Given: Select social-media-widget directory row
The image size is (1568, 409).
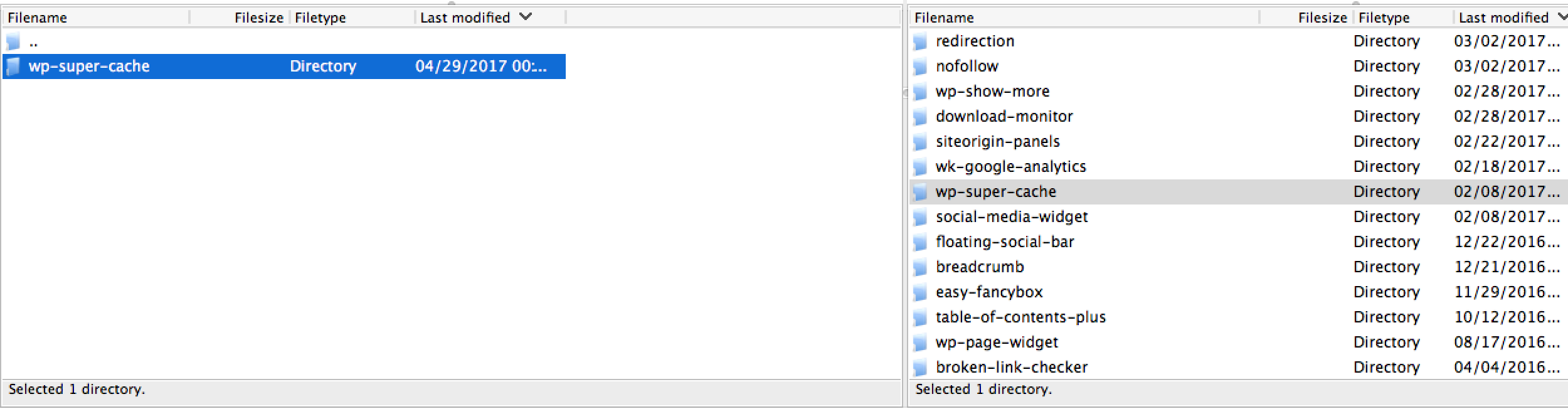Looking at the screenshot, I should pyautogui.click(x=1239, y=217).
